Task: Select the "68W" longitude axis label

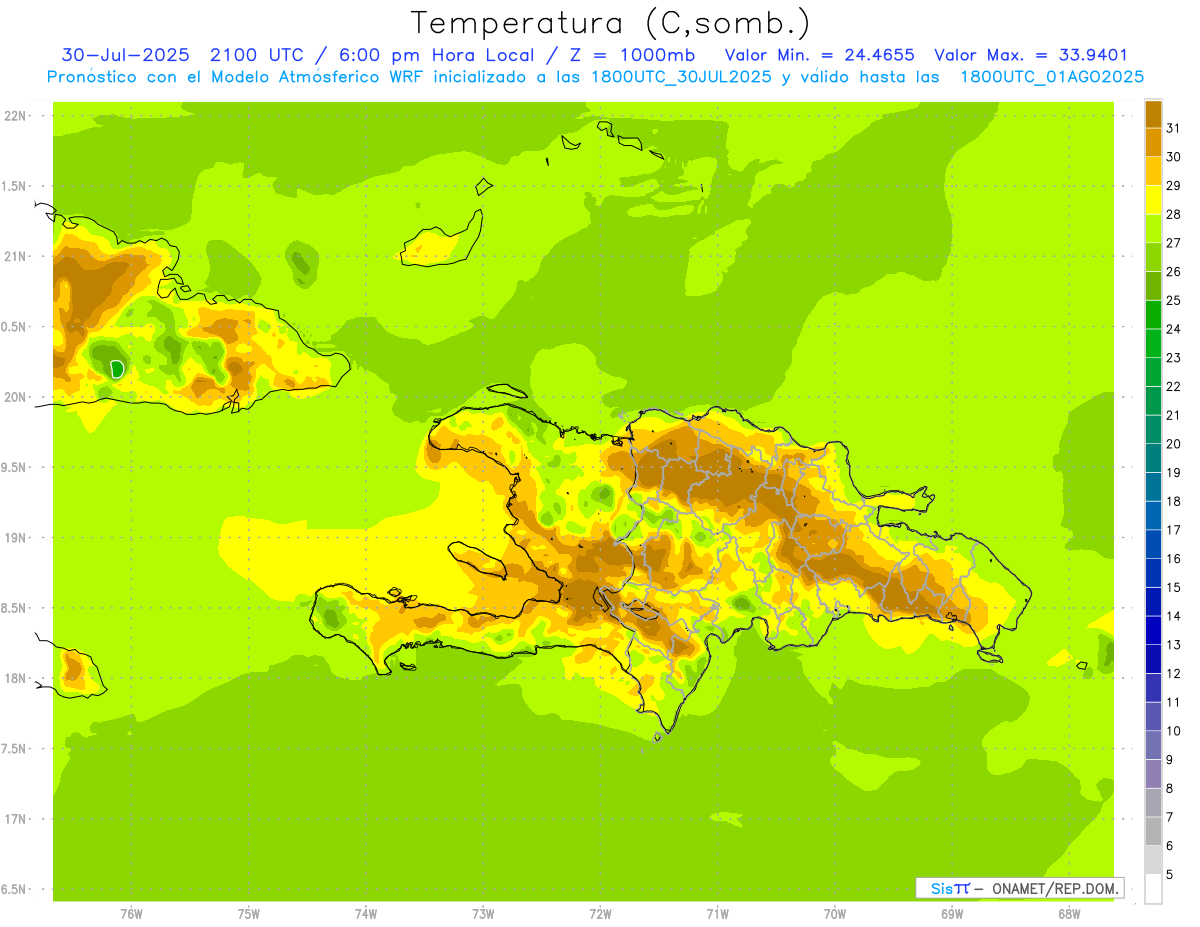Action: tap(1068, 914)
